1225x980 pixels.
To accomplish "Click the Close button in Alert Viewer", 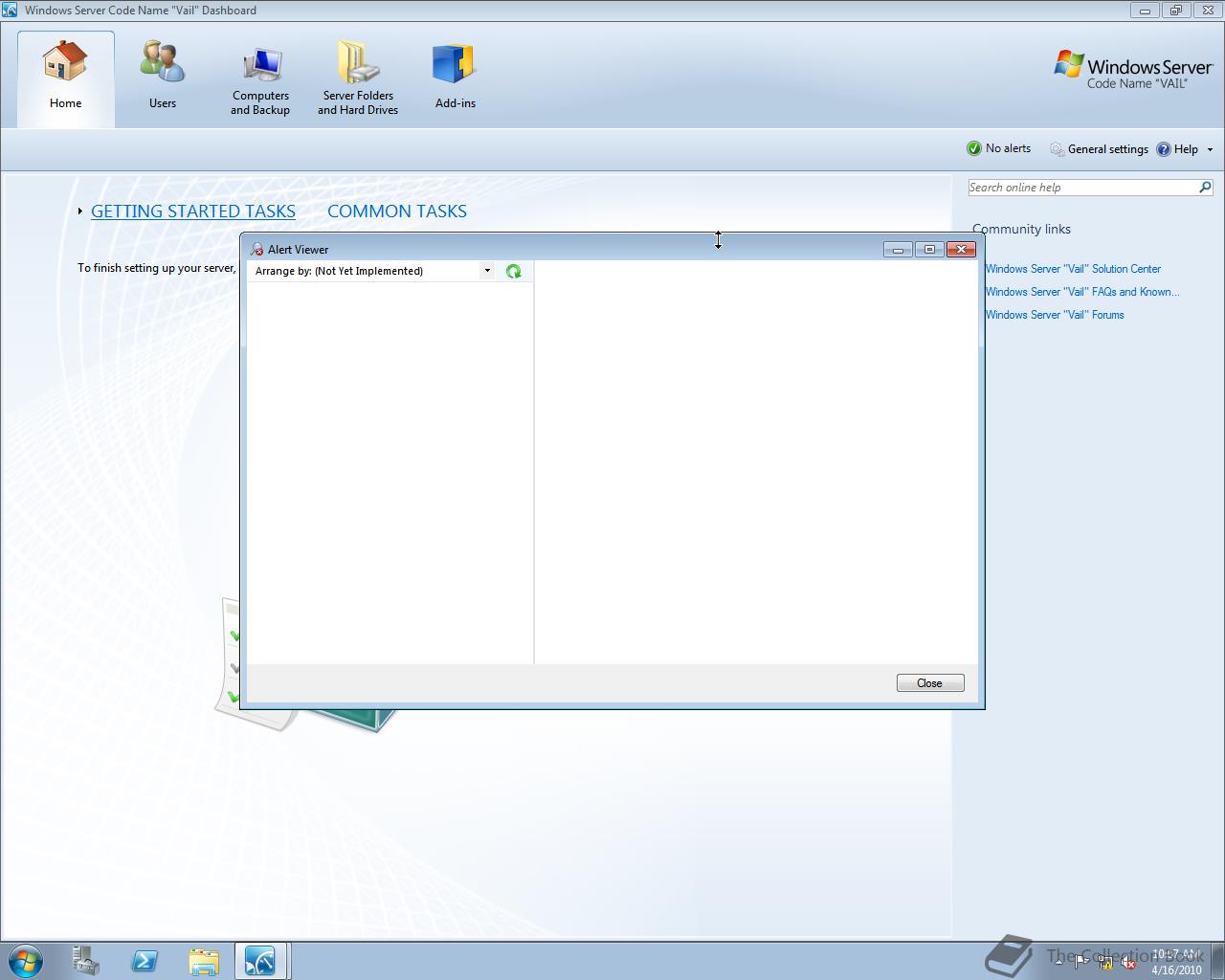I will pyautogui.click(x=930, y=683).
